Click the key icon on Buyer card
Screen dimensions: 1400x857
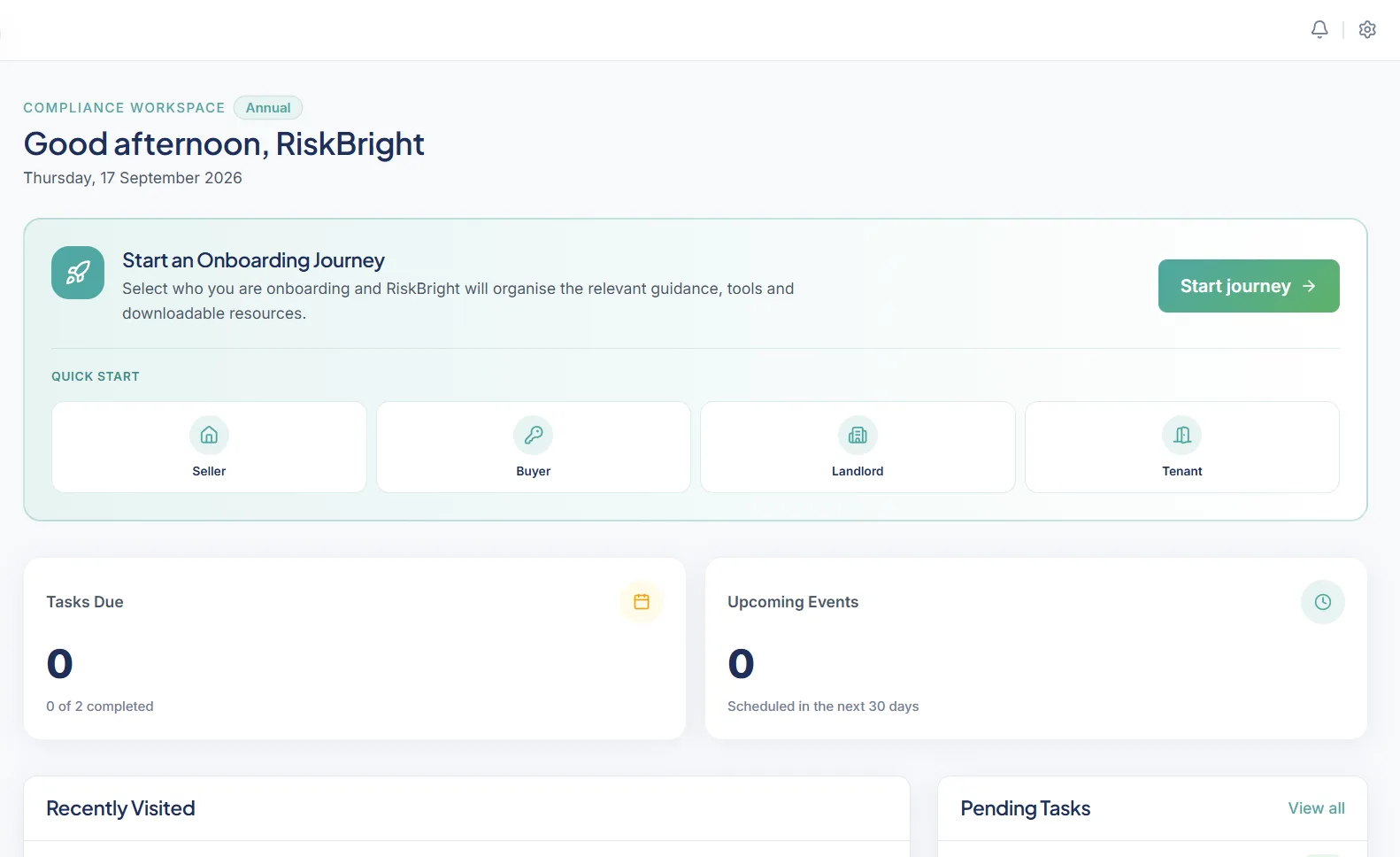(534, 435)
